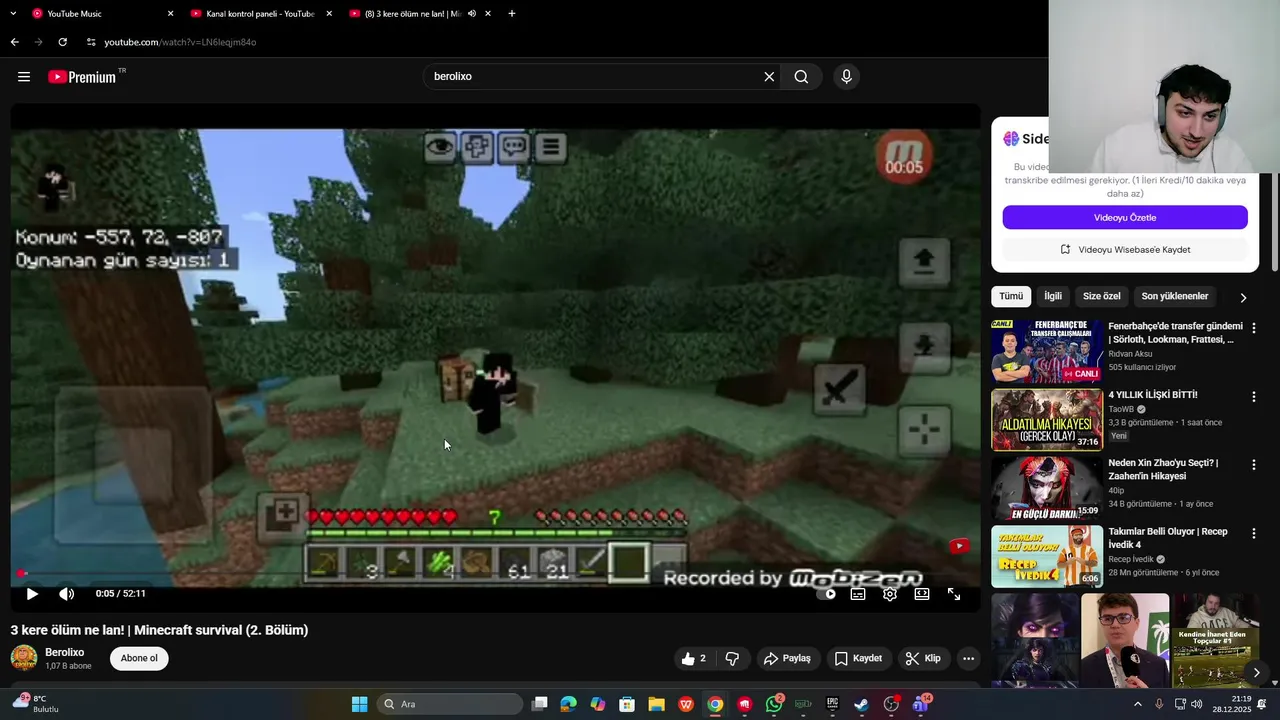Dislike the video
Viewport: 1280px width, 720px height.
pyautogui.click(x=732, y=658)
